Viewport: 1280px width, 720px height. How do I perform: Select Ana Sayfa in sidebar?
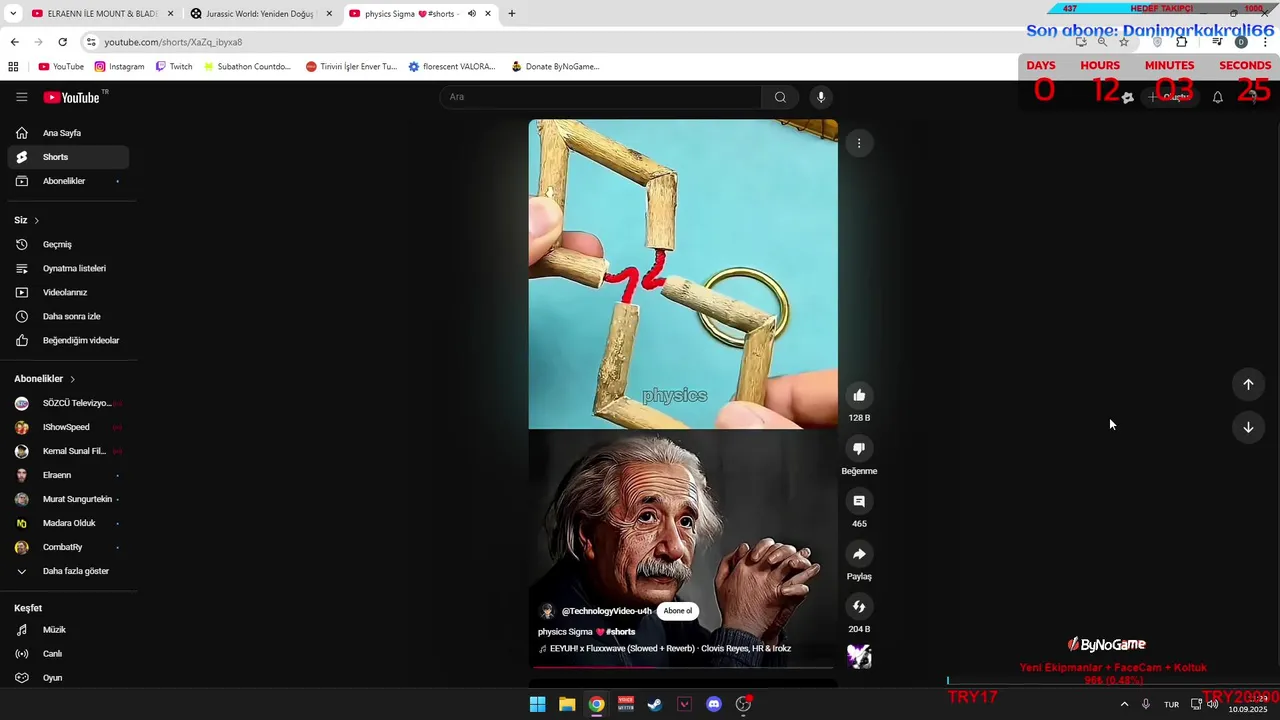point(68,133)
